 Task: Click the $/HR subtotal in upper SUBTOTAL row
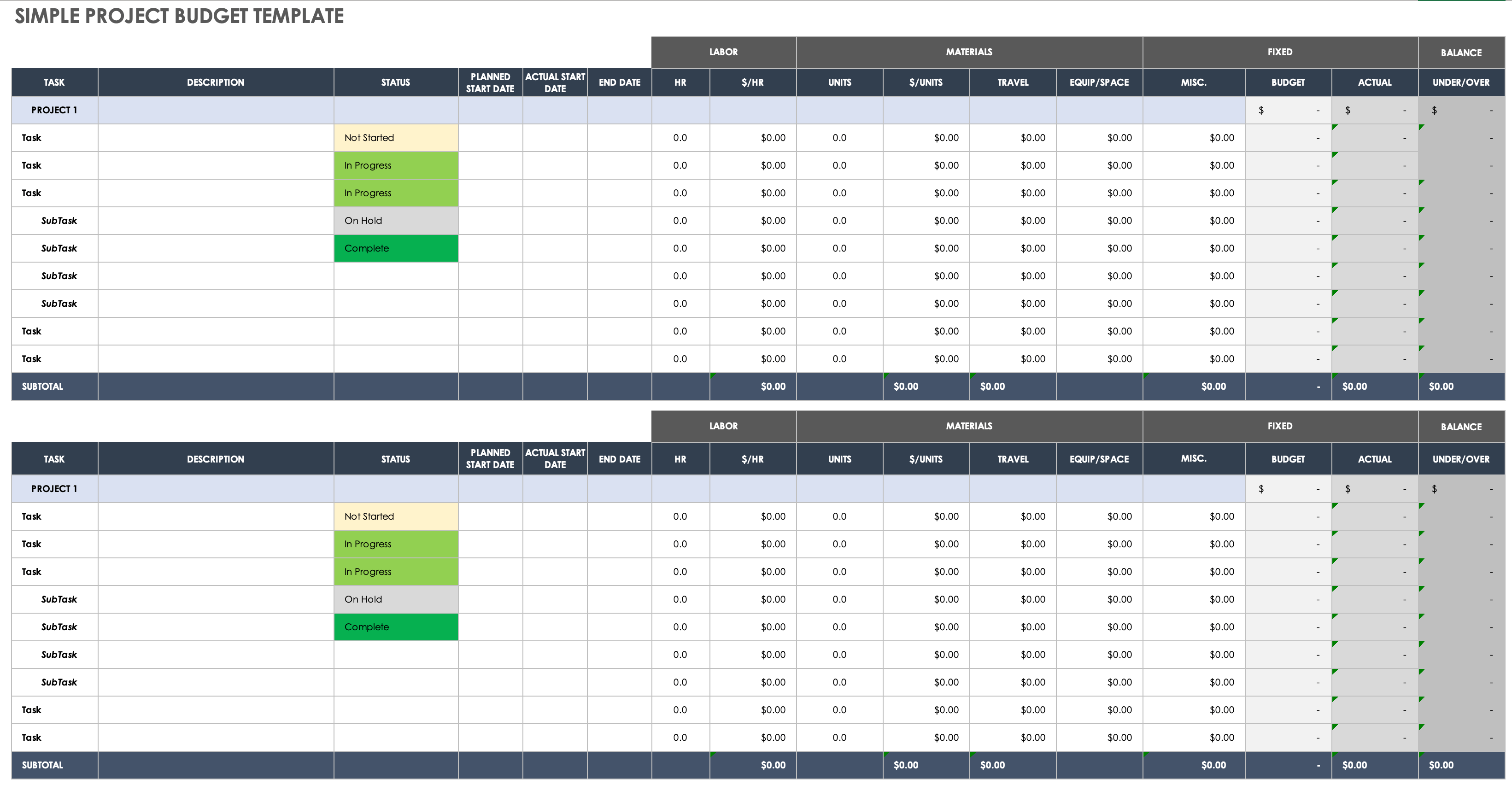(753, 387)
